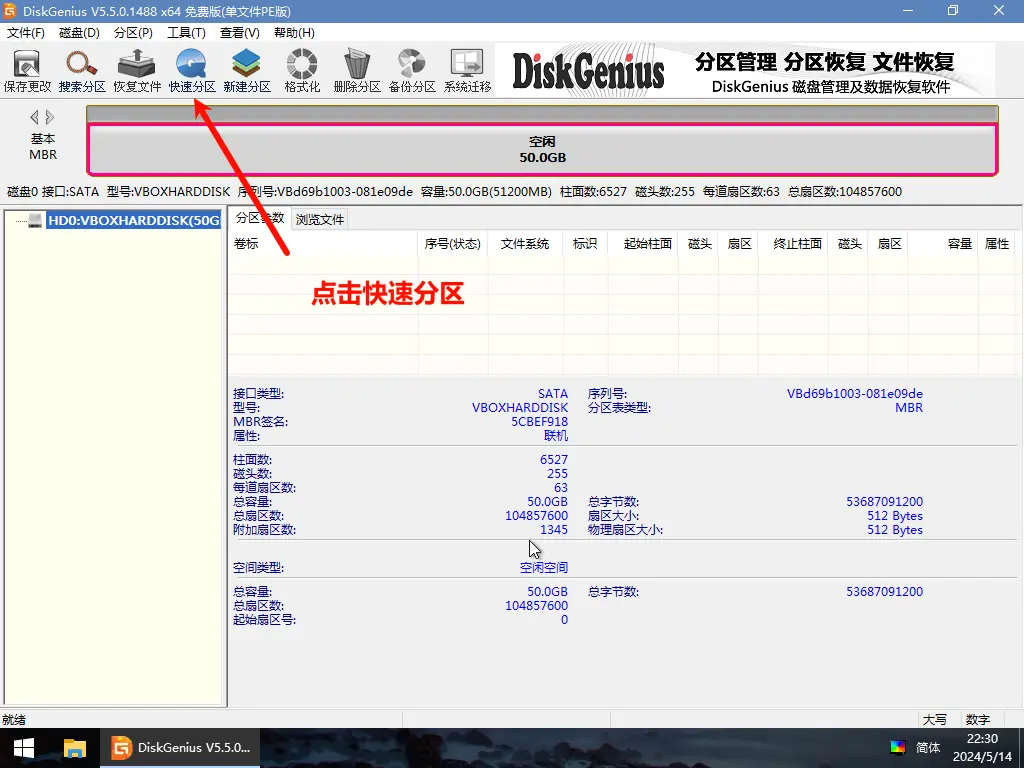Click the DiskGenius title bar icon

pyautogui.click(x=10, y=11)
